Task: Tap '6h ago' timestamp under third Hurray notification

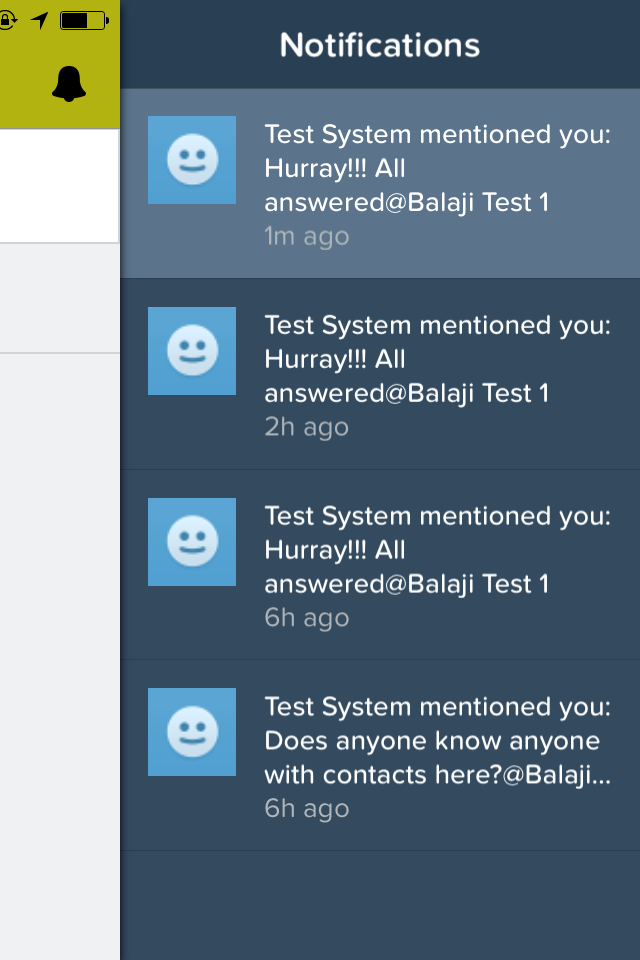Action: (x=307, y=618)
